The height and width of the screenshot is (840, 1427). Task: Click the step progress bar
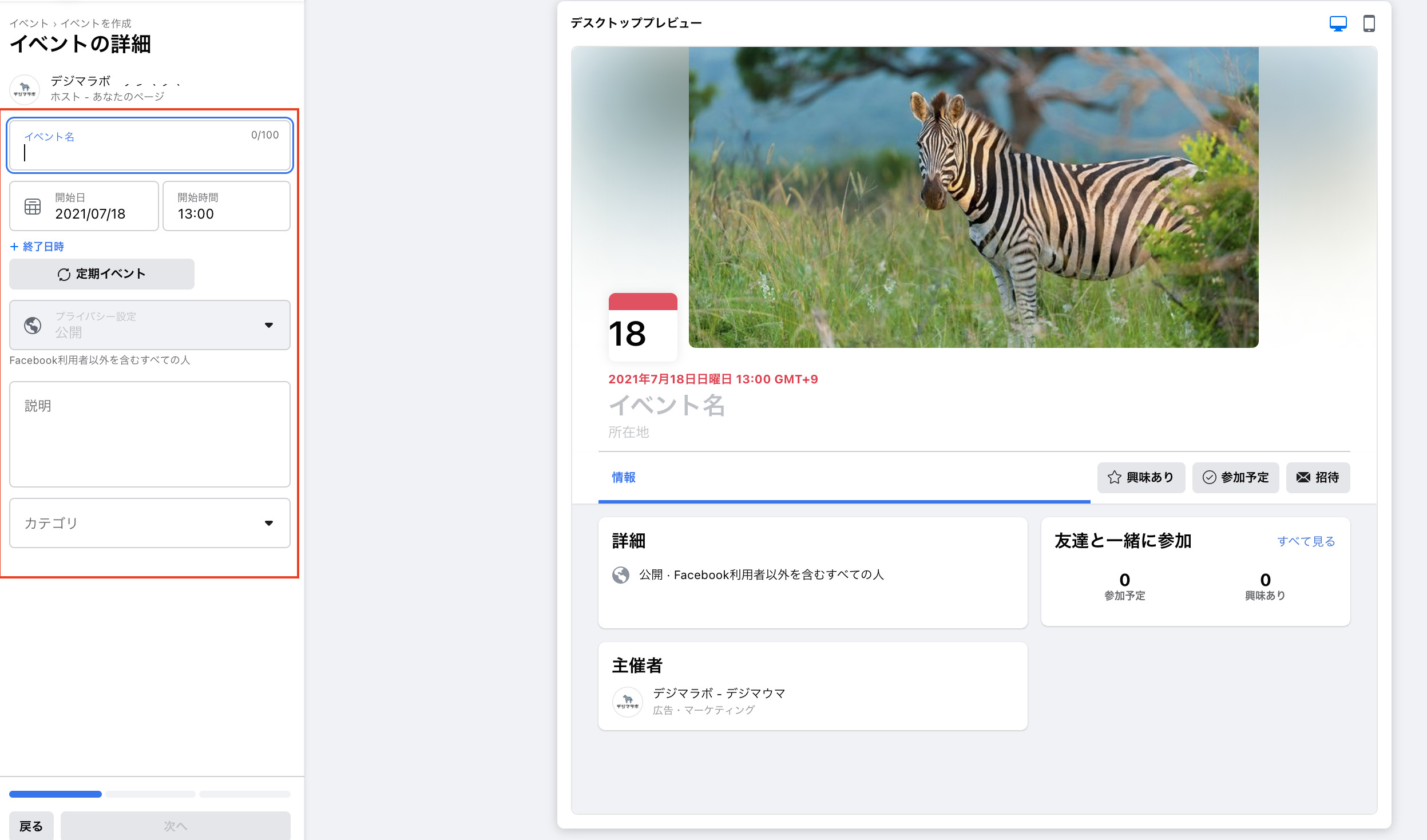pos(150,794)
